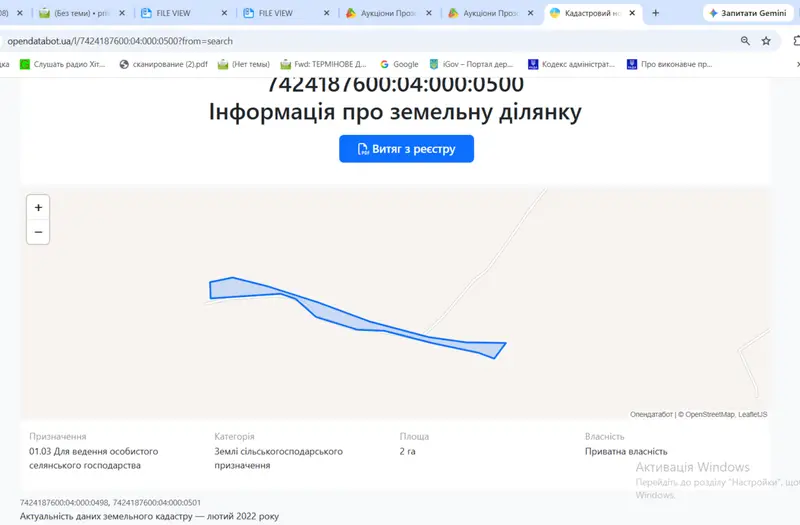Click the 'Актуальність даних земельного кадастру' line
The height and width of the screenshot is (525, 800).
tap(149, 516)
